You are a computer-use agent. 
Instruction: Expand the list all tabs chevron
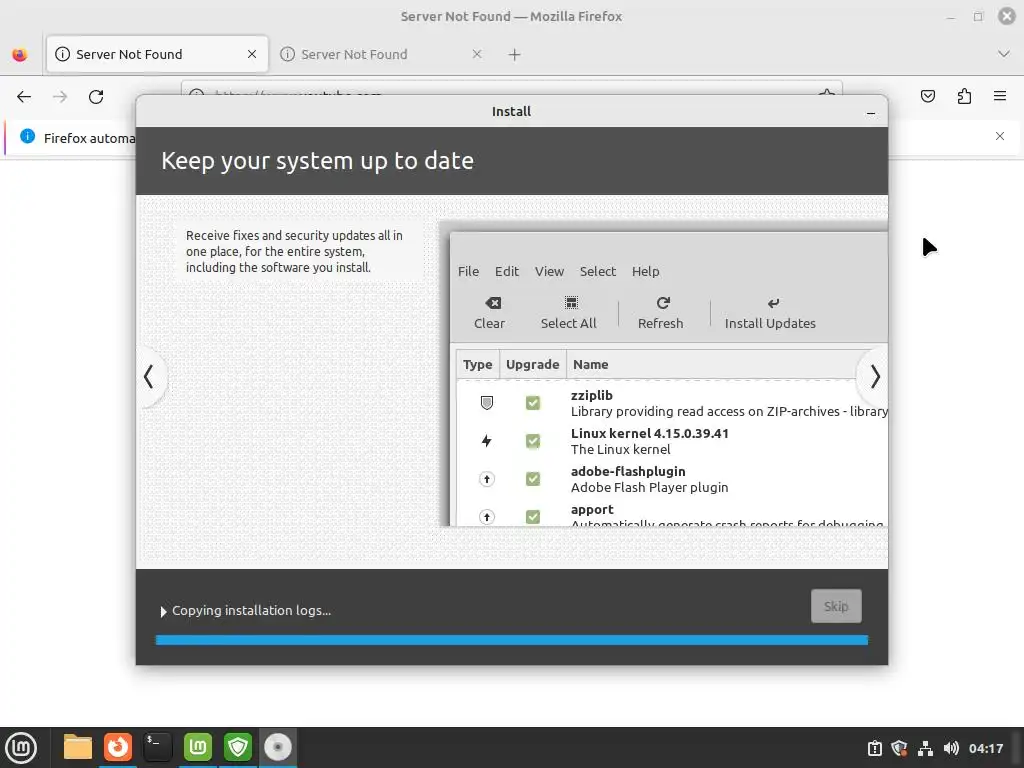pyautogui.click(x=1004, y=54)
